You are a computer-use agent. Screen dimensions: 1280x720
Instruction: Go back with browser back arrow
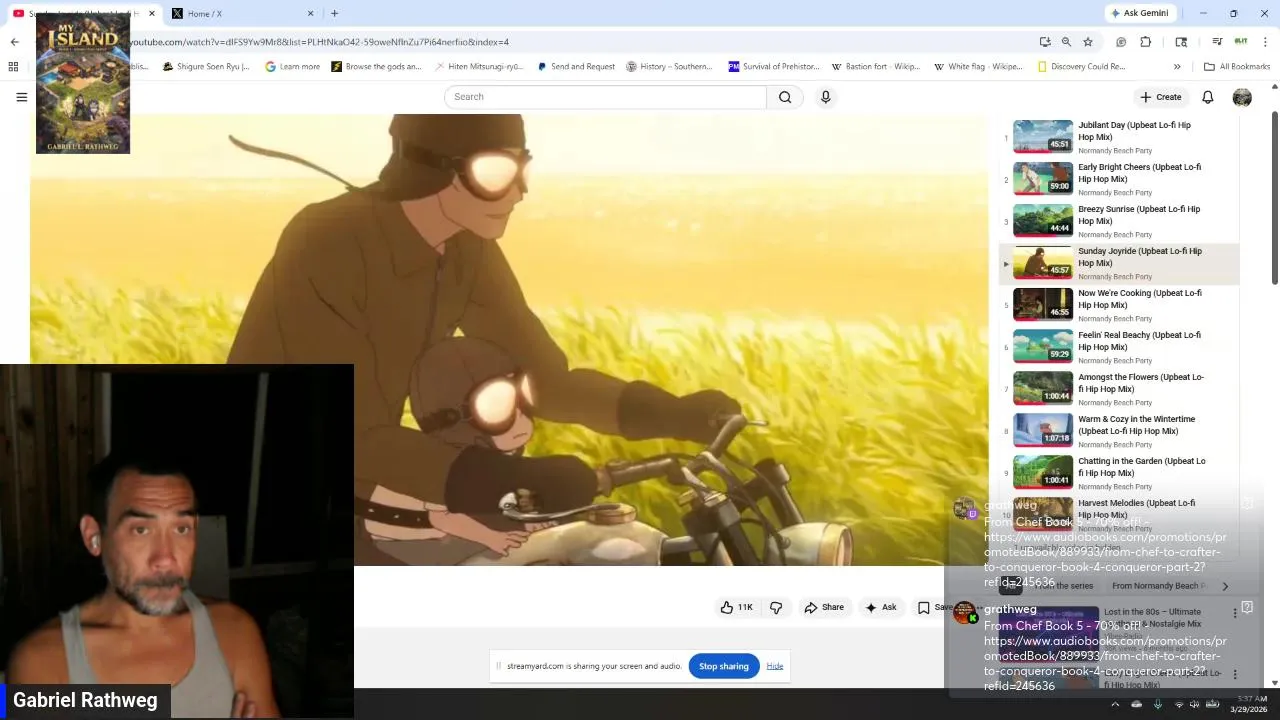point(14,42)
